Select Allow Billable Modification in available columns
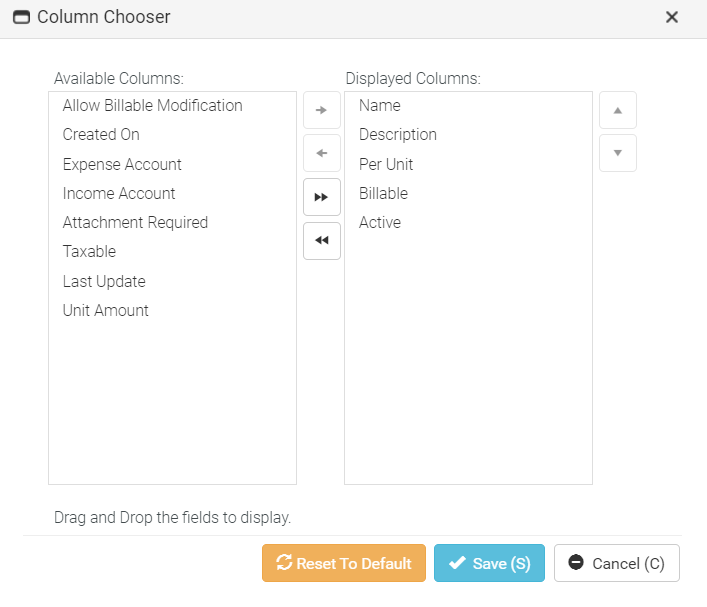The height and width of the screenshot is (607, 707). tap(152, 105)
